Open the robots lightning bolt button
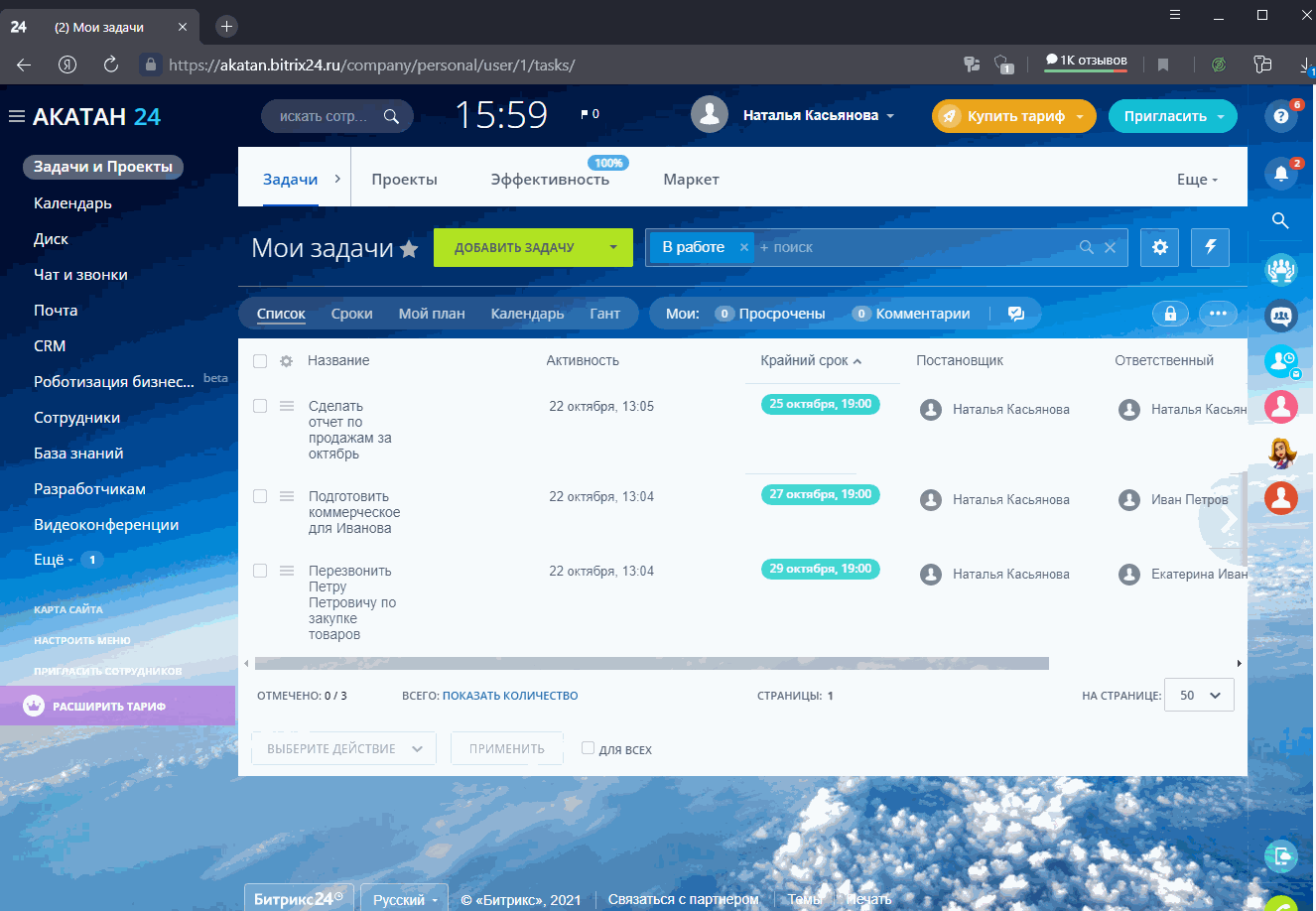 (1210, 248)
